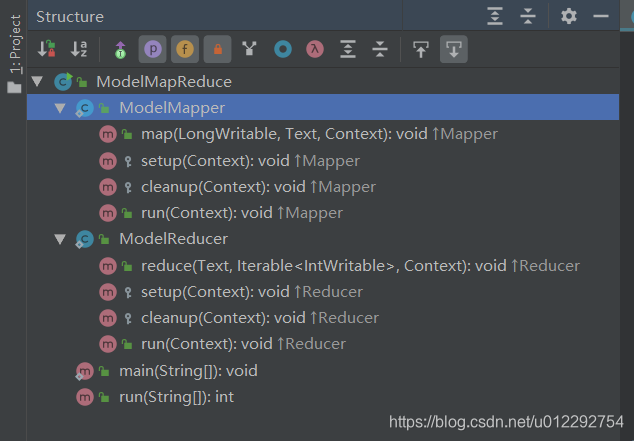
Task: Click method icon beside Mapper run(Context)
Action: coord(108,213)
